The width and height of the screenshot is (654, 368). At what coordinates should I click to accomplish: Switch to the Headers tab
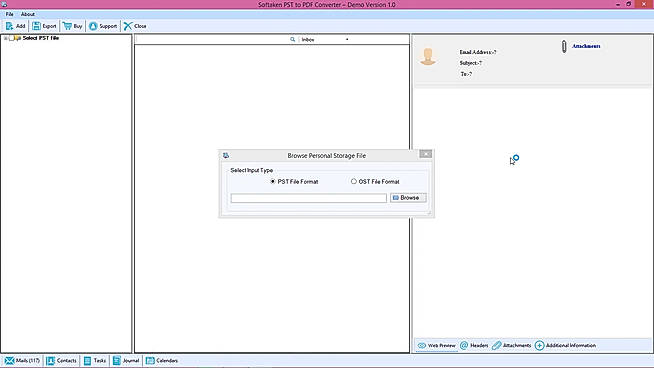tap(474, 345)
